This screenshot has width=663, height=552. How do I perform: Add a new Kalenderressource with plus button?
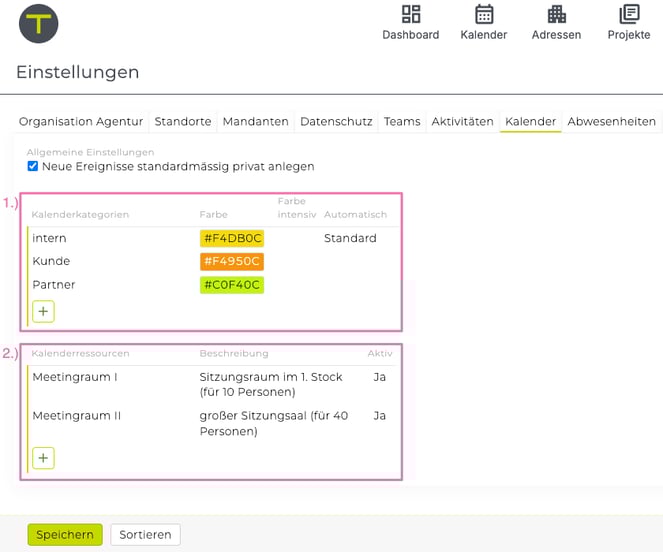44,458
